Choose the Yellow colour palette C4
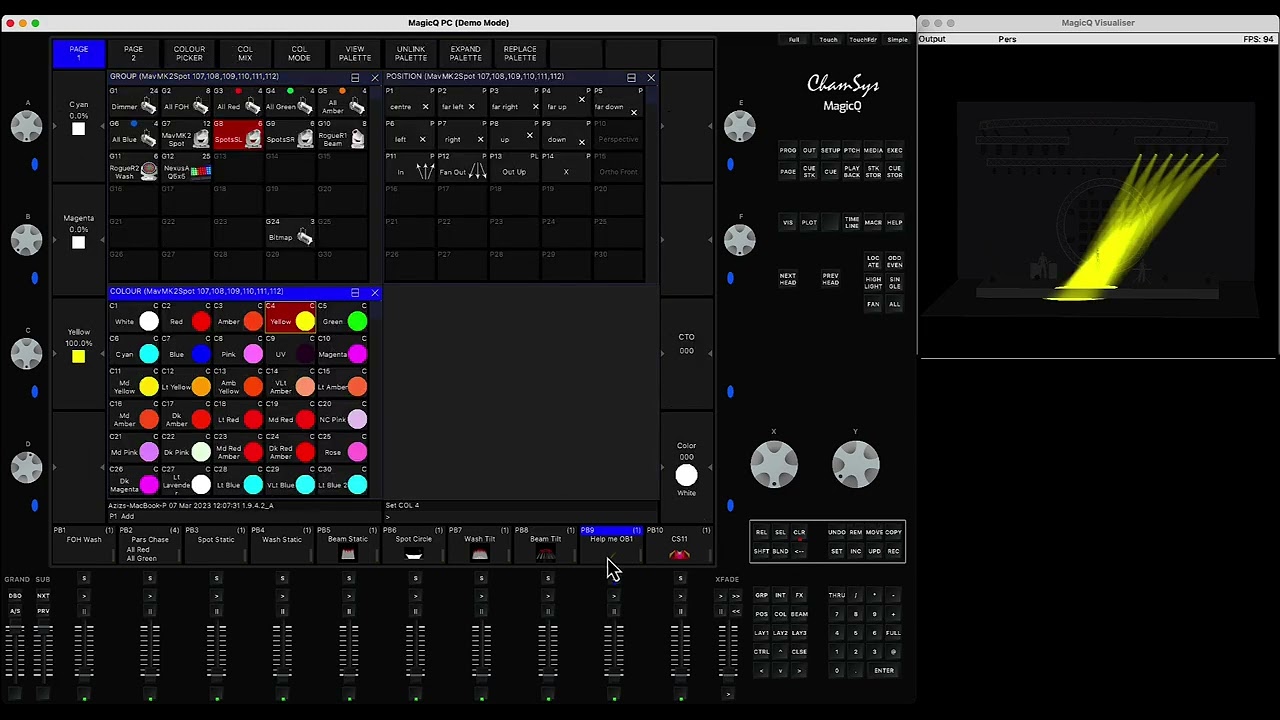The height and width of the screenshot is (720, 1280). click(x=290, y=319)
